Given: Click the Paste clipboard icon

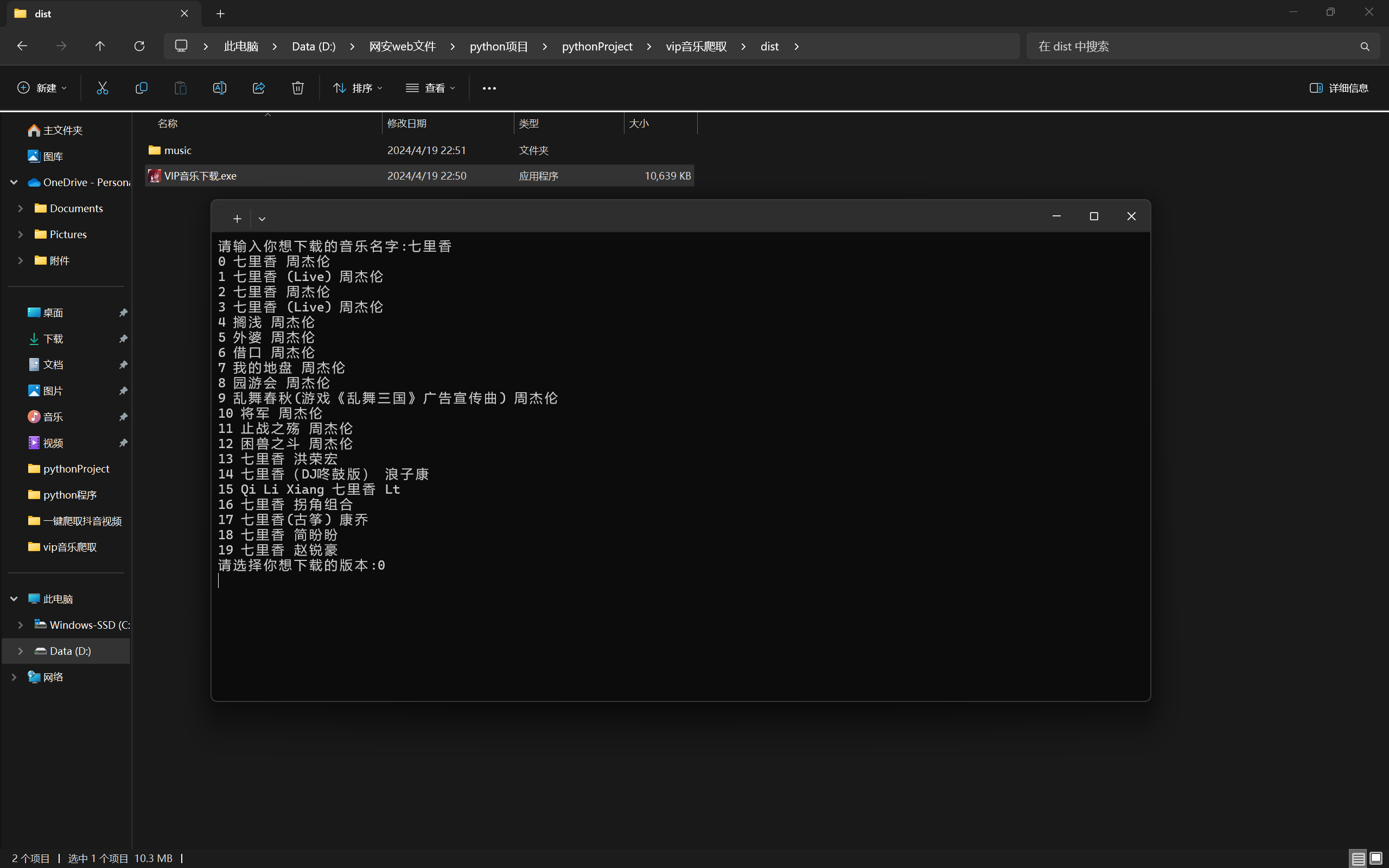Looking at the screenshot, I should point(180,88).
